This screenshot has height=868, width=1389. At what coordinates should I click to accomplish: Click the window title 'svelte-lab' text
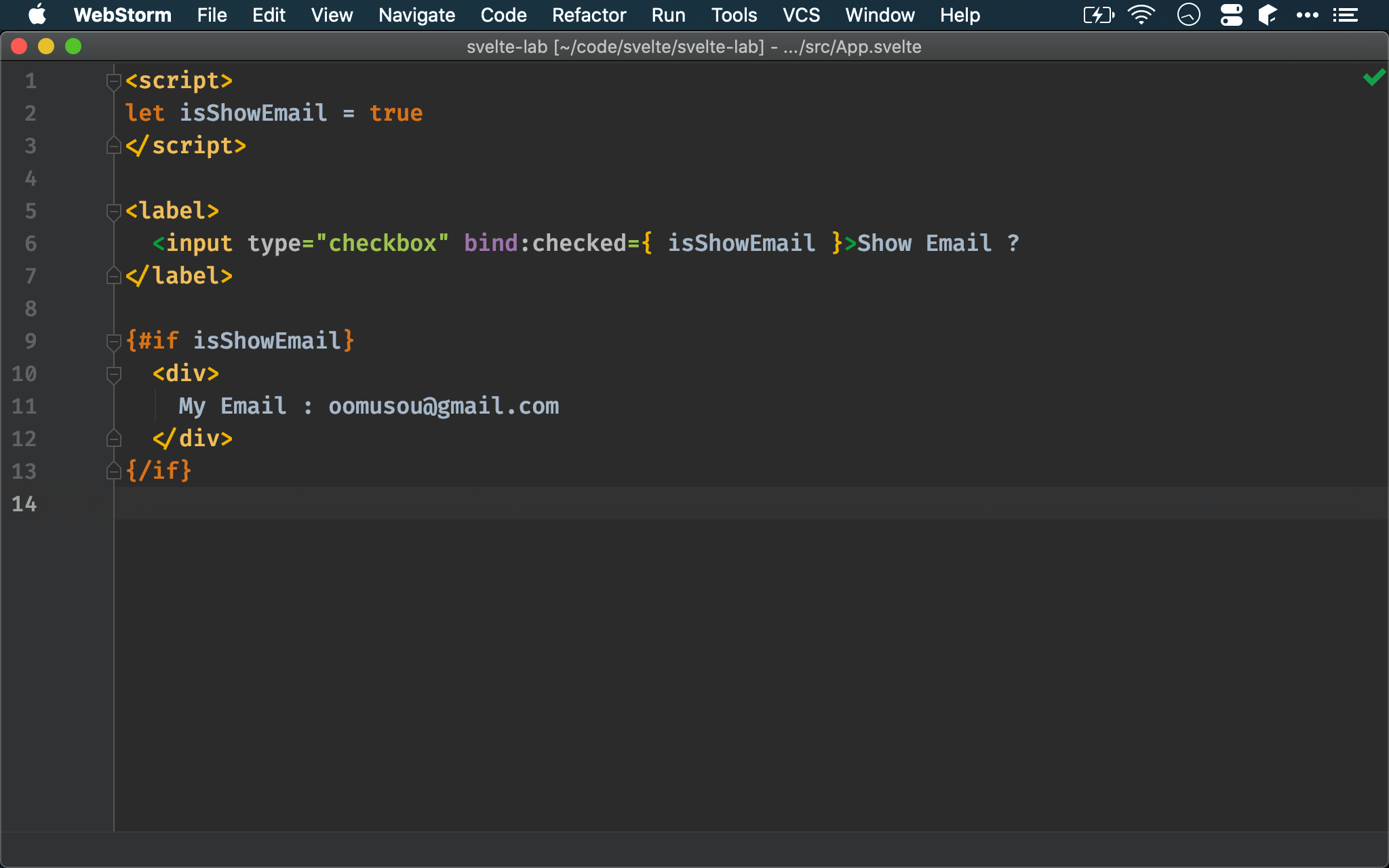[x=507, y=47]
